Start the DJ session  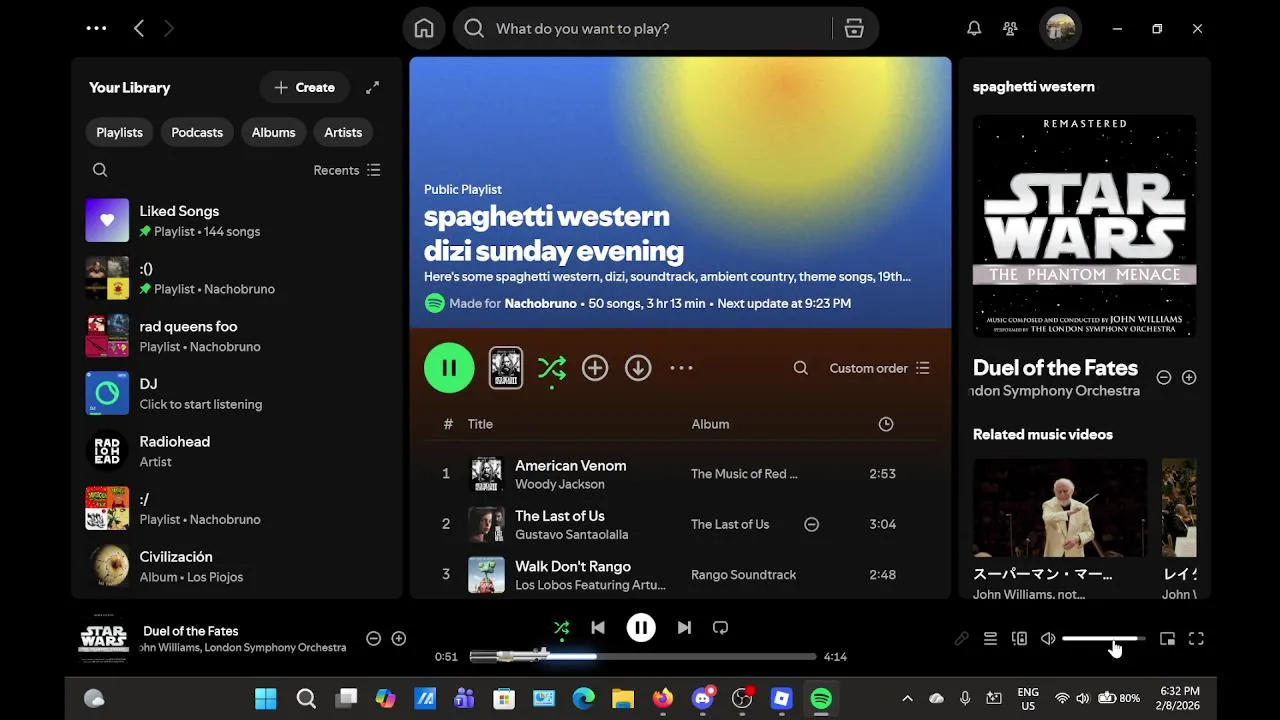click(x=236, y=393)
